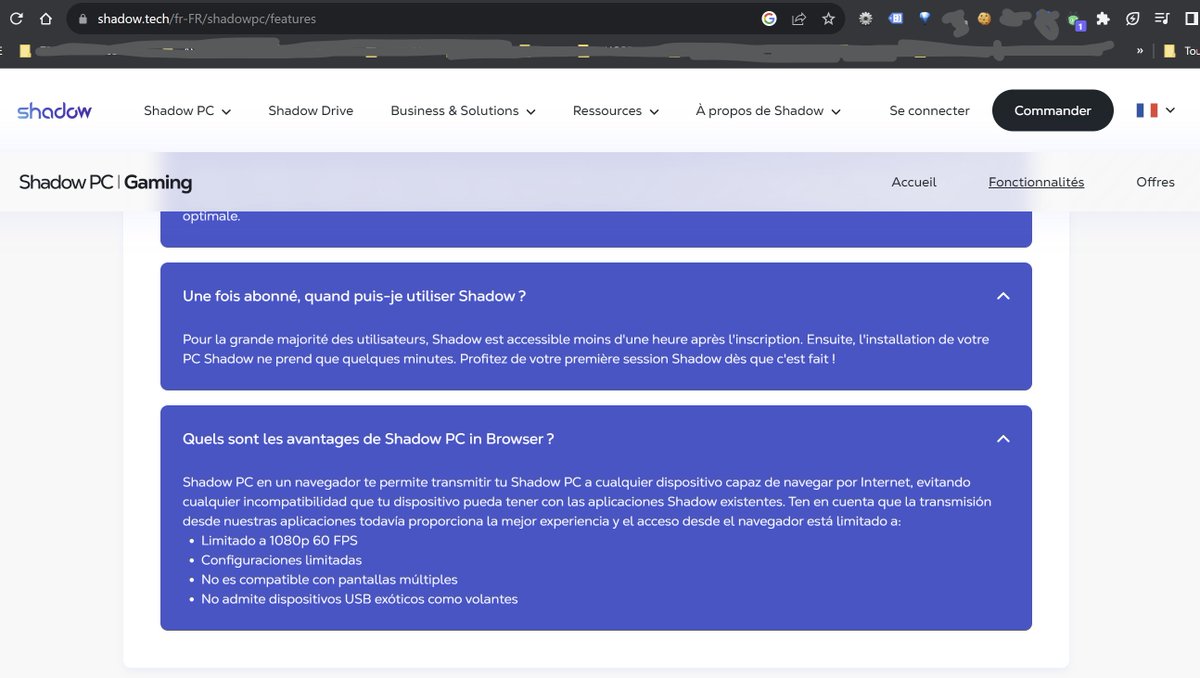Open the gear extension icon
Viewport: 1200px width, 678px height.
click(866, 18)
